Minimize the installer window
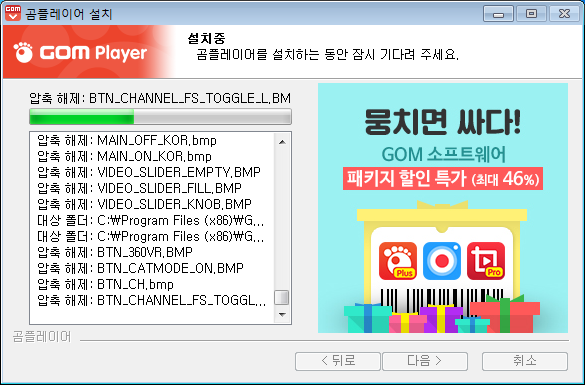 click(498, 14)
